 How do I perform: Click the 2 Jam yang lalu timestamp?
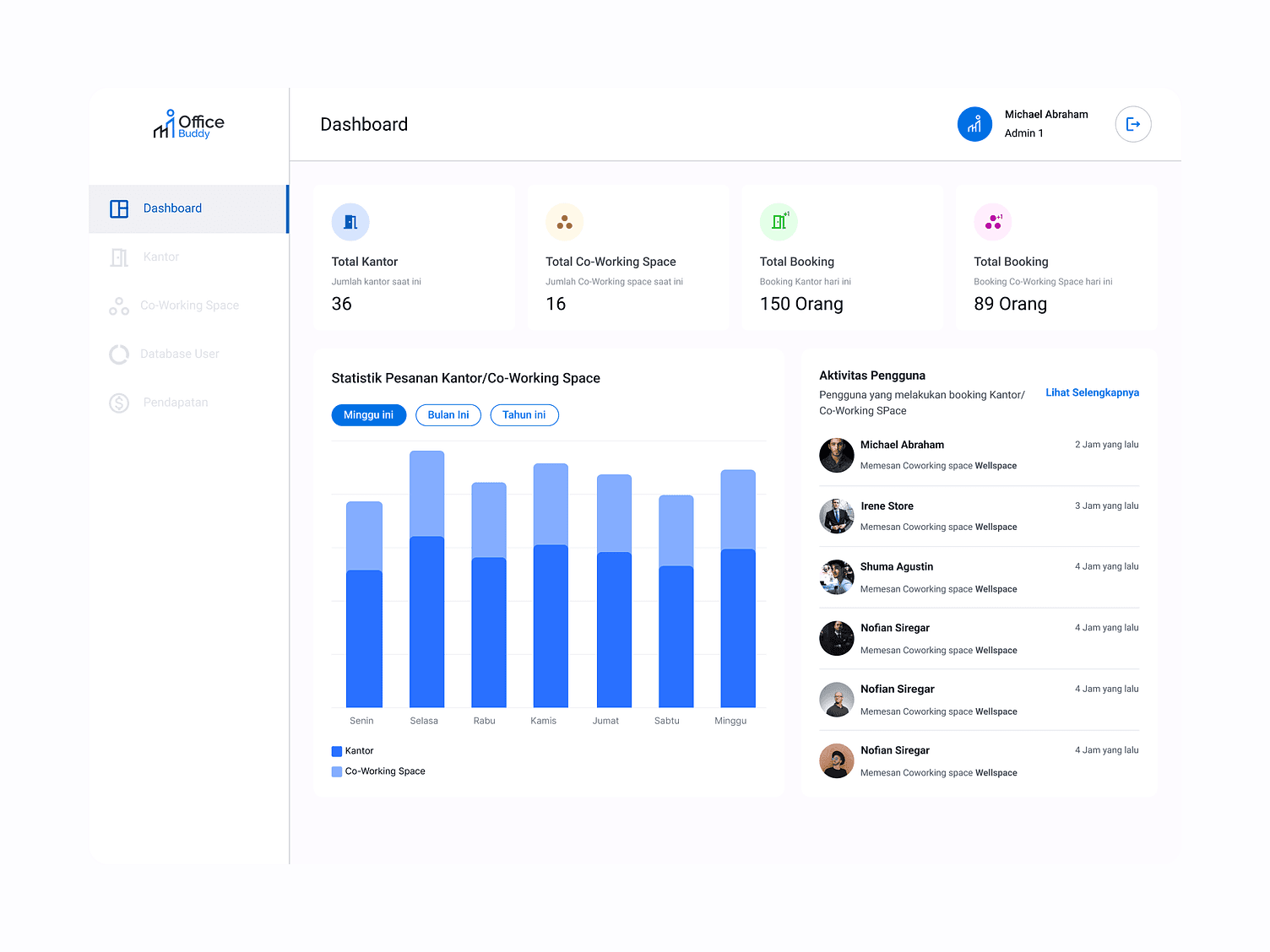click(x=1107, y=445)
